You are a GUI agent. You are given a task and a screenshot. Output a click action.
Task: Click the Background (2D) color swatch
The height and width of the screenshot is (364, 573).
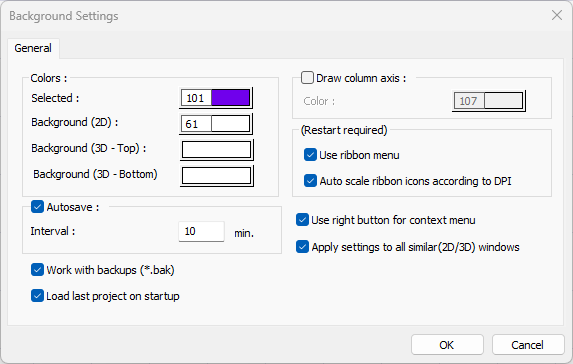point(231,124)
